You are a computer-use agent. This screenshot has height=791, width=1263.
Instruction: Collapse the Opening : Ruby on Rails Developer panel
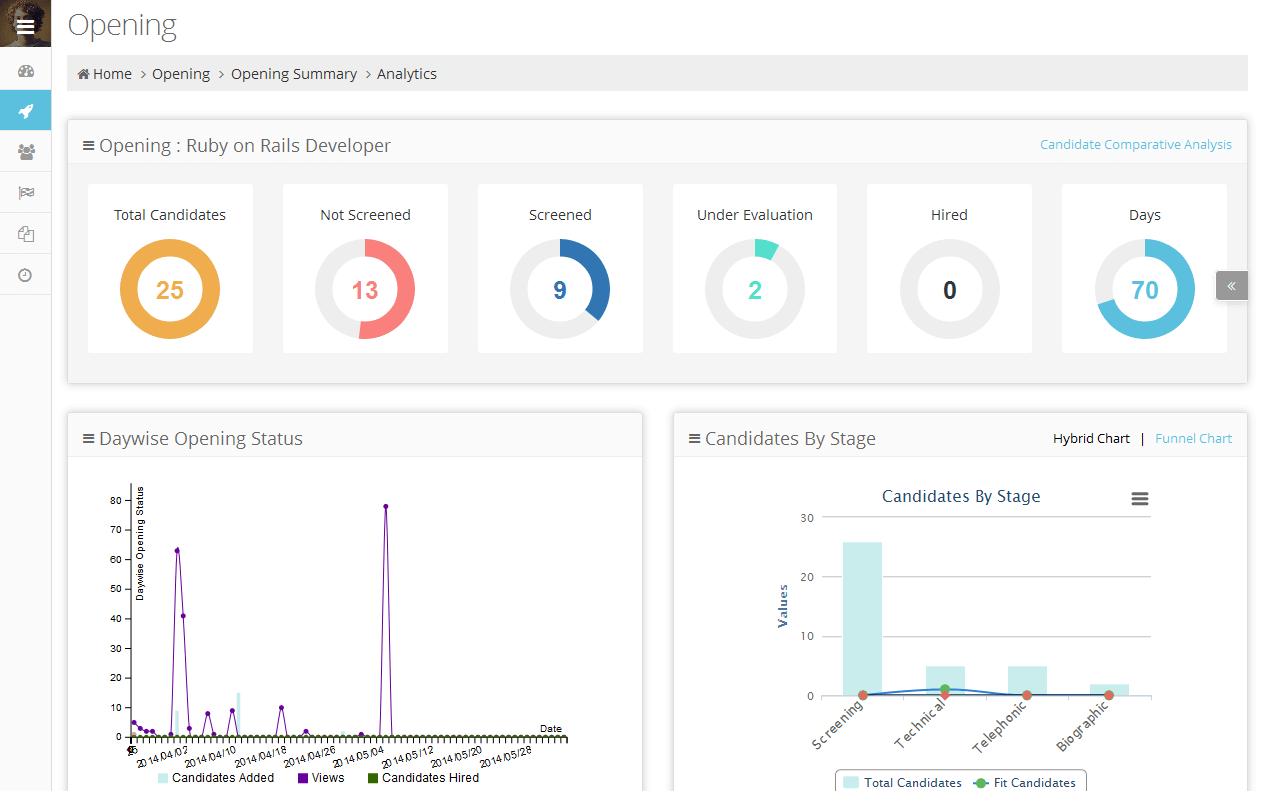click(x=88, y=146)
